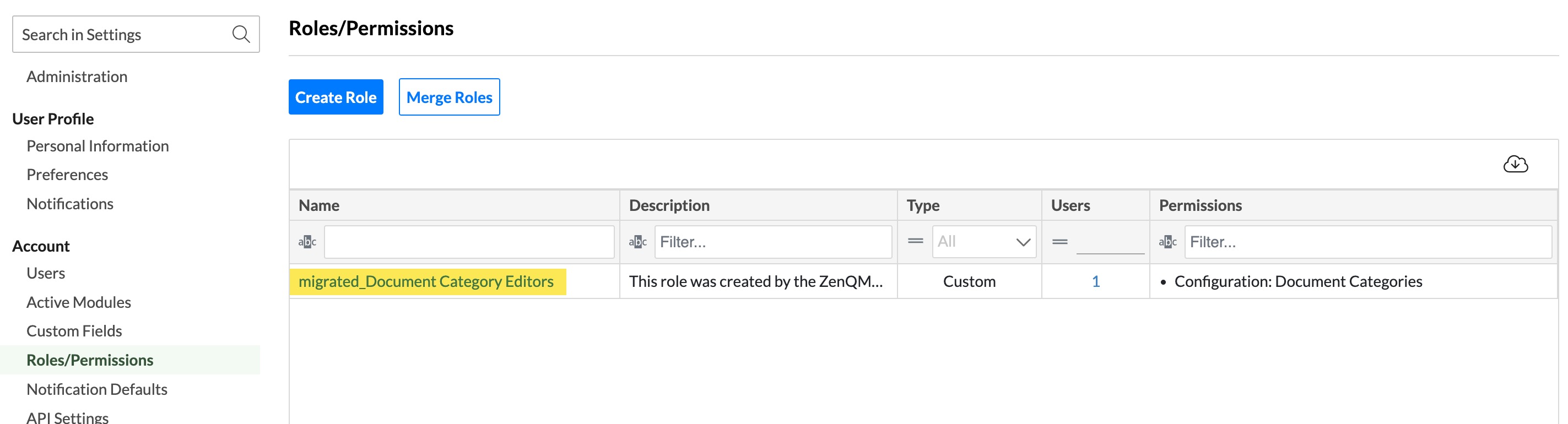
Task: Select Roles/Permissions sidebar item
Action: (129, 360)
